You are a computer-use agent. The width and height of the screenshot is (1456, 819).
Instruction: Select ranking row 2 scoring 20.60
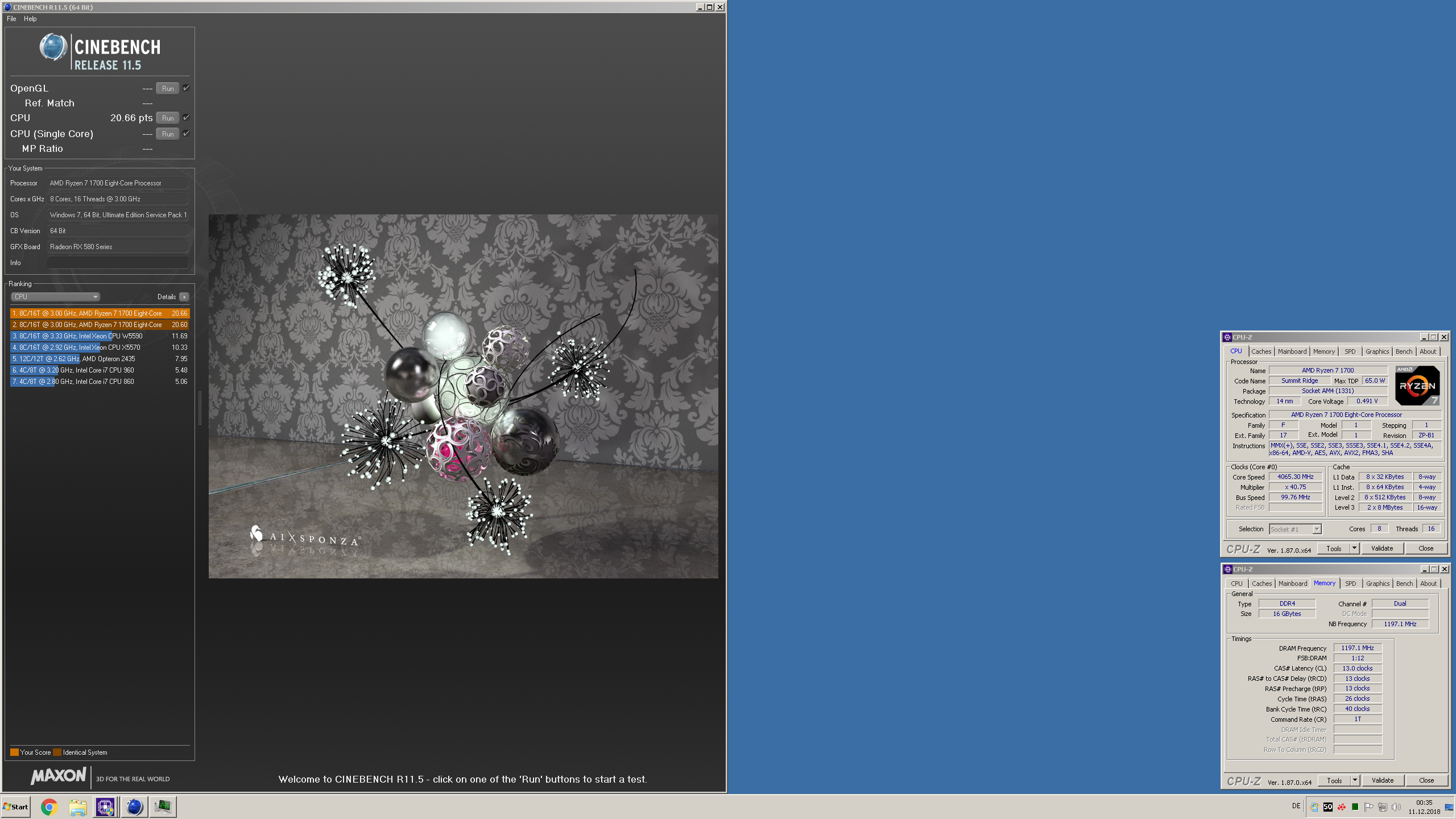(x=100, y=325)
